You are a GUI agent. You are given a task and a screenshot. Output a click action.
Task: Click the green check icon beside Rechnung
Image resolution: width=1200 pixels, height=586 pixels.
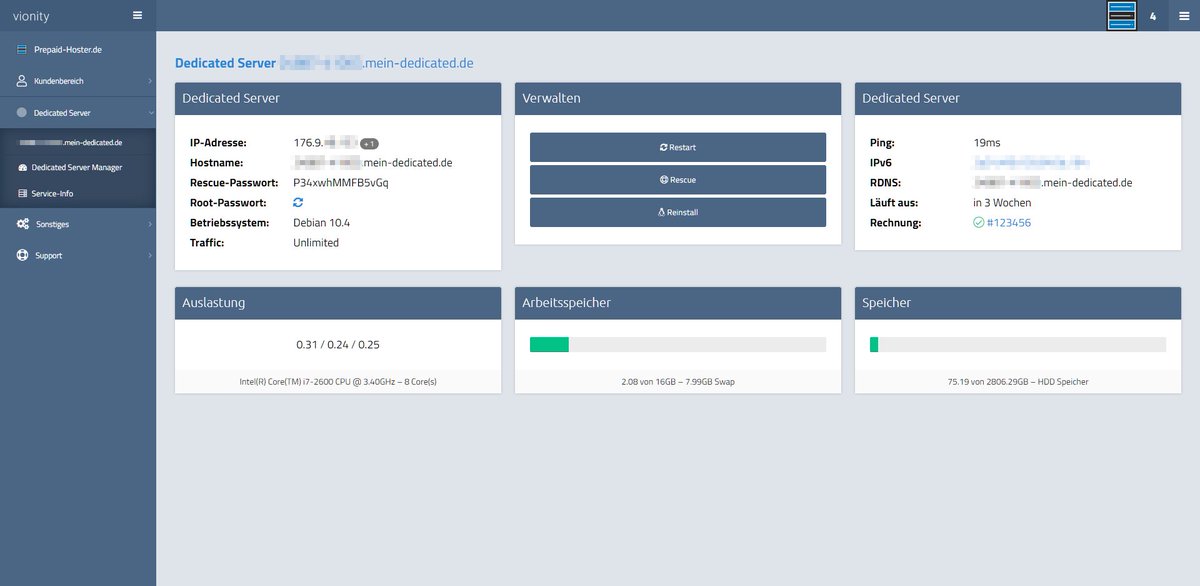(x=979, y=223)
